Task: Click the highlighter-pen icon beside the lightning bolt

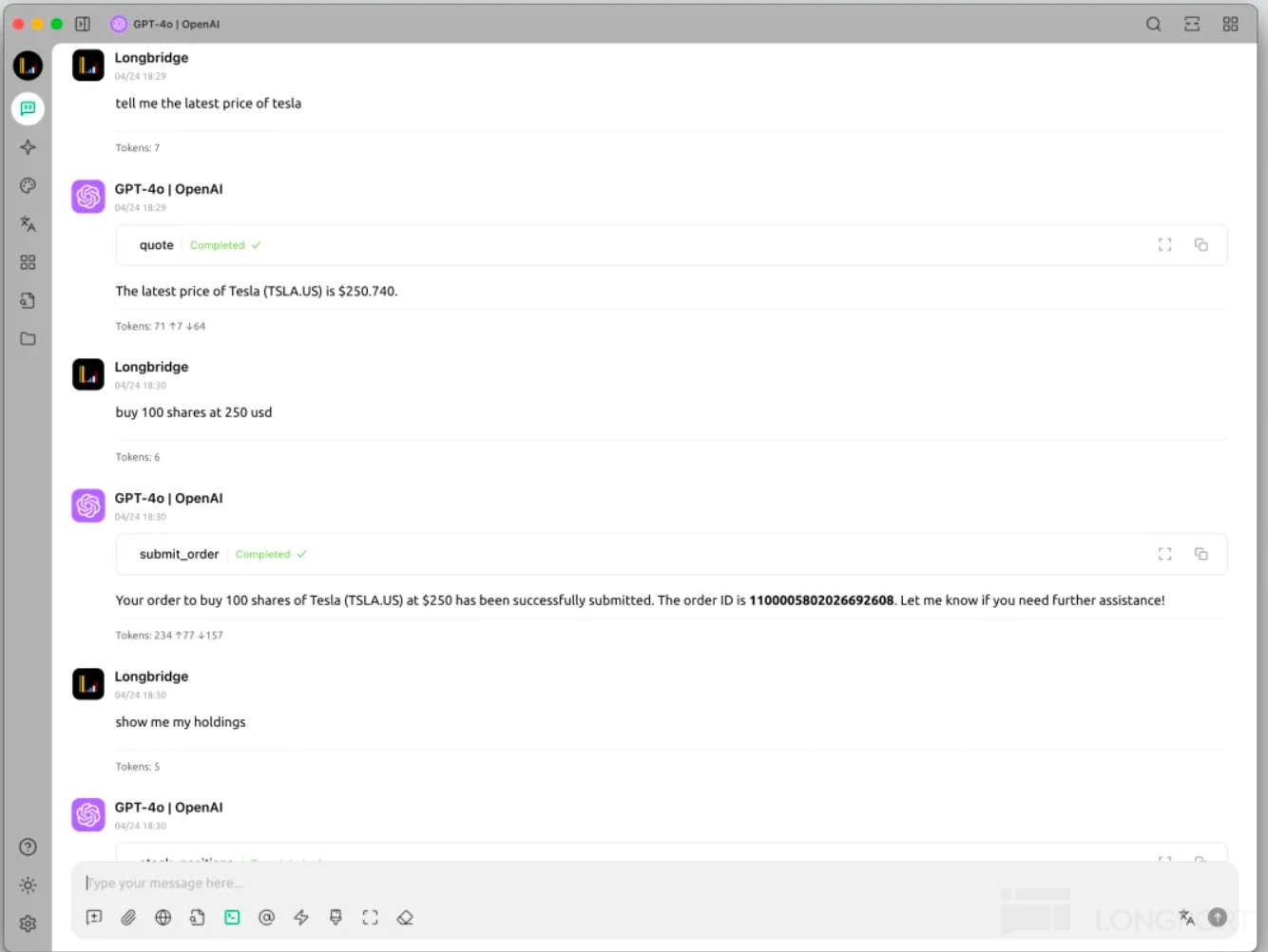Action: (336, 917)
